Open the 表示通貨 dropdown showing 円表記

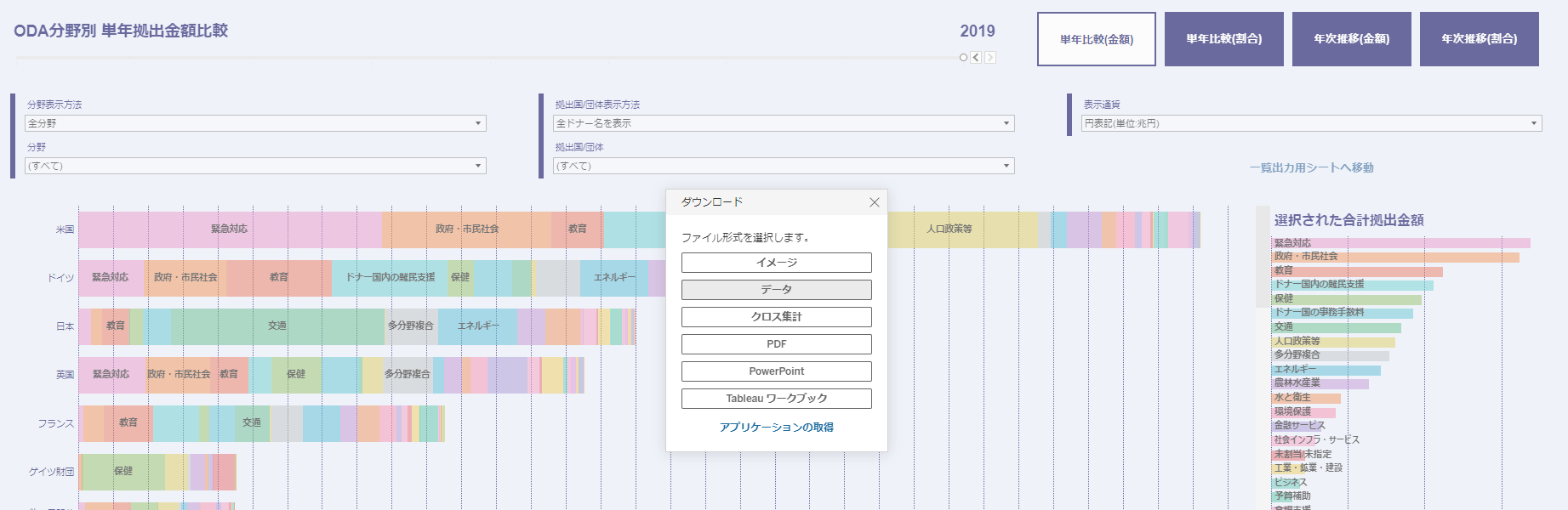click(1311, 123)
